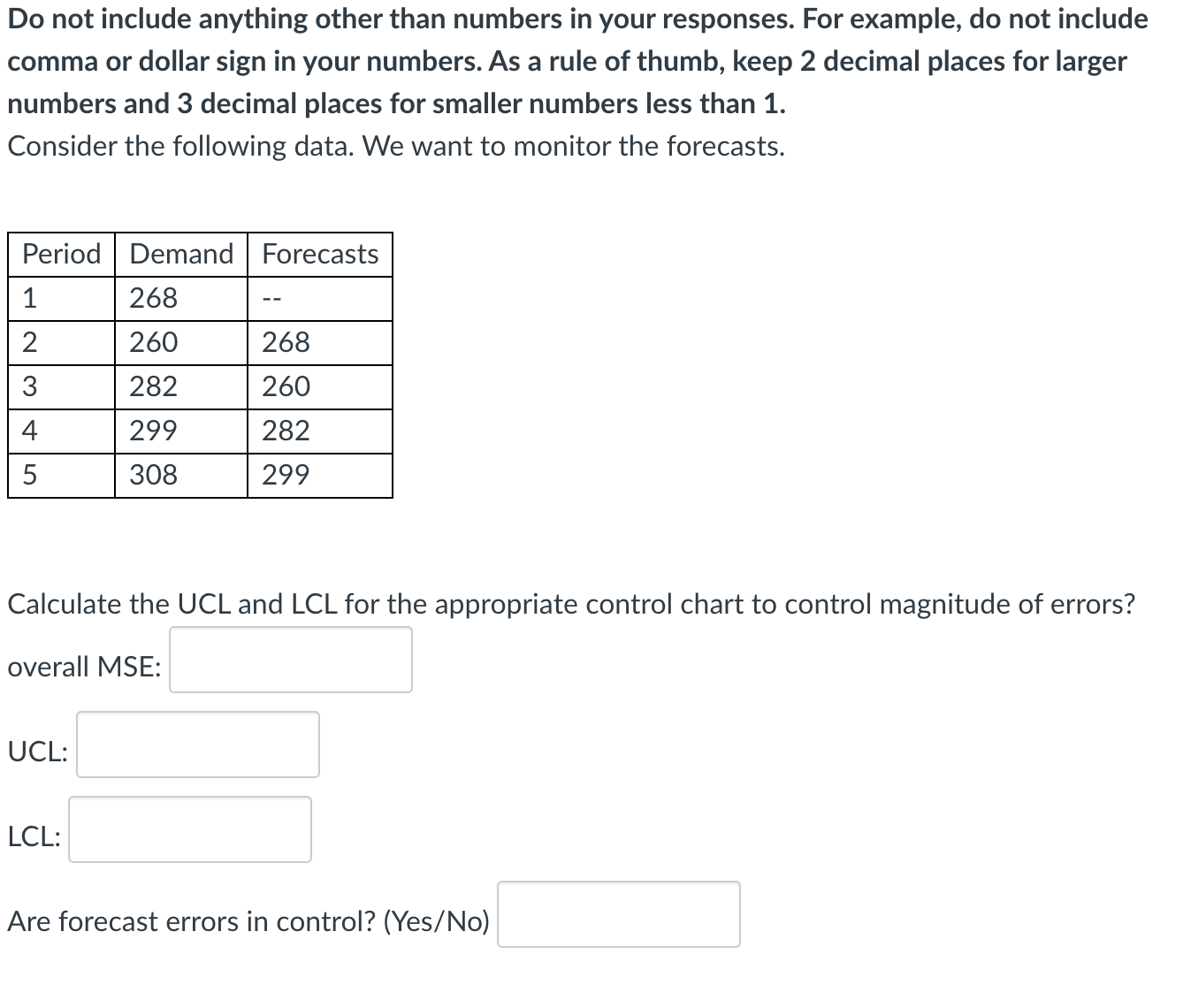Click the forecast value 282 in row 4
Screen dimensions: 1191x1008
click(x=285, y=431)
